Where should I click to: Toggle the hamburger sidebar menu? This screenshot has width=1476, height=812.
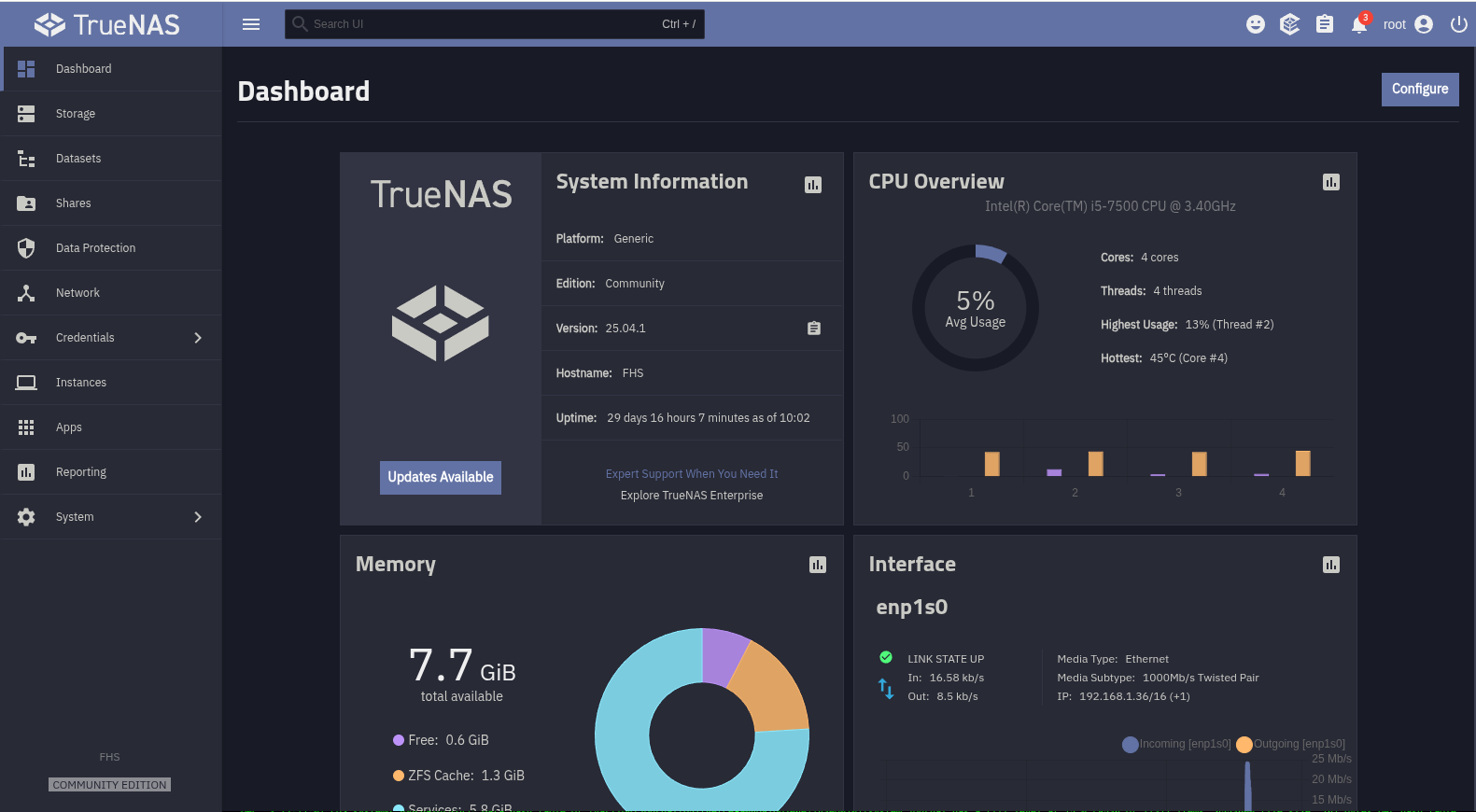pos(251,24)
